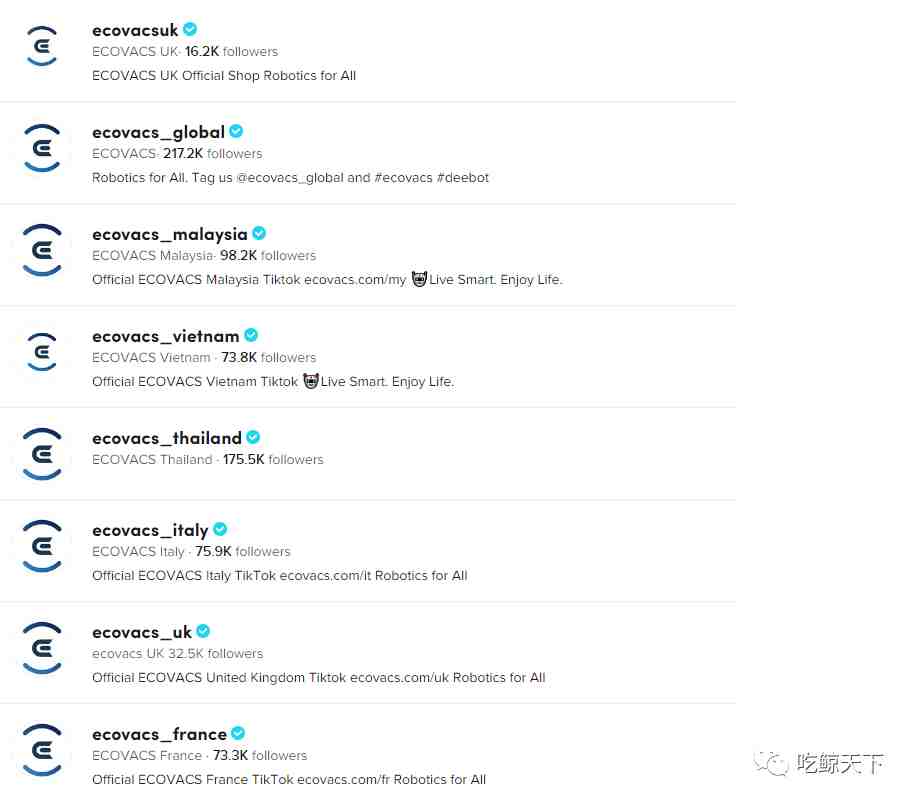Click the ecovacs_global profile avatar
913x803 pixels.
tap(42, 148)
